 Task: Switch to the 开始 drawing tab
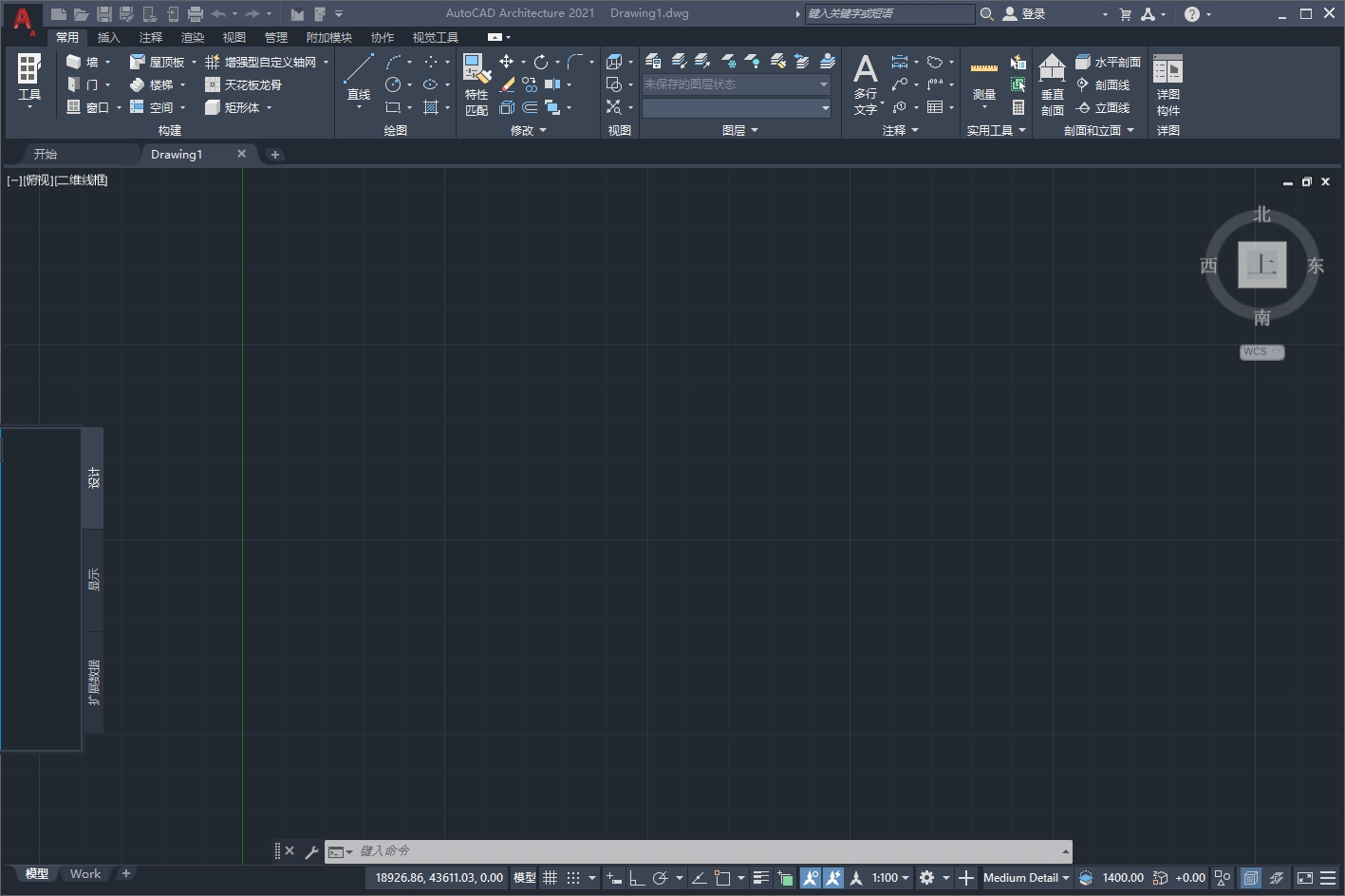coord(44,154)
